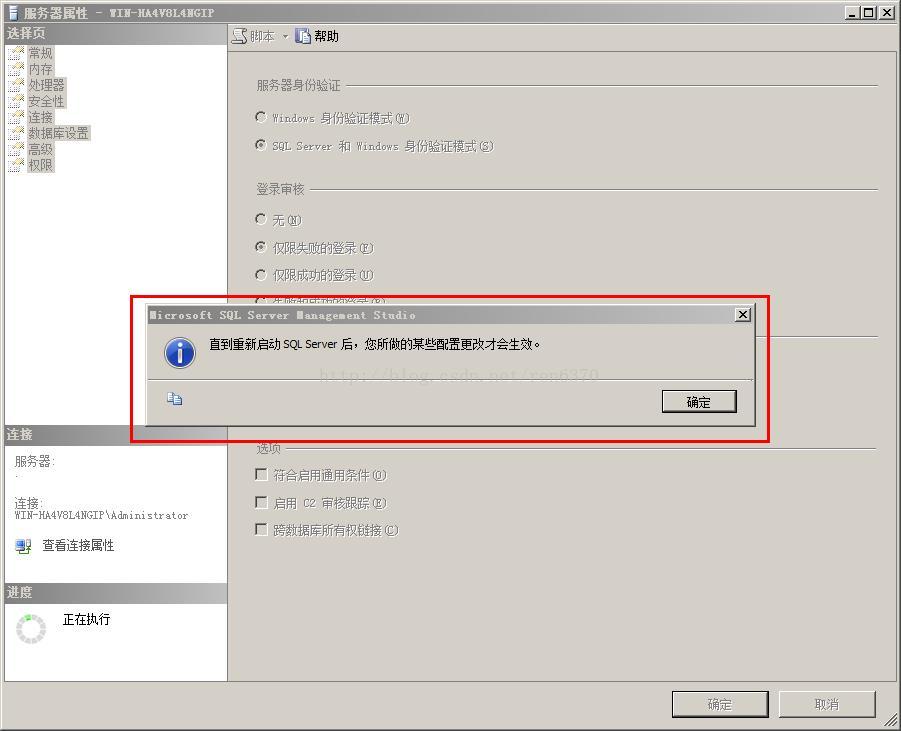The width and height of the screenshot is (901, 731).
Task: Select the 常规 page icon
Action: pos(16,53)
